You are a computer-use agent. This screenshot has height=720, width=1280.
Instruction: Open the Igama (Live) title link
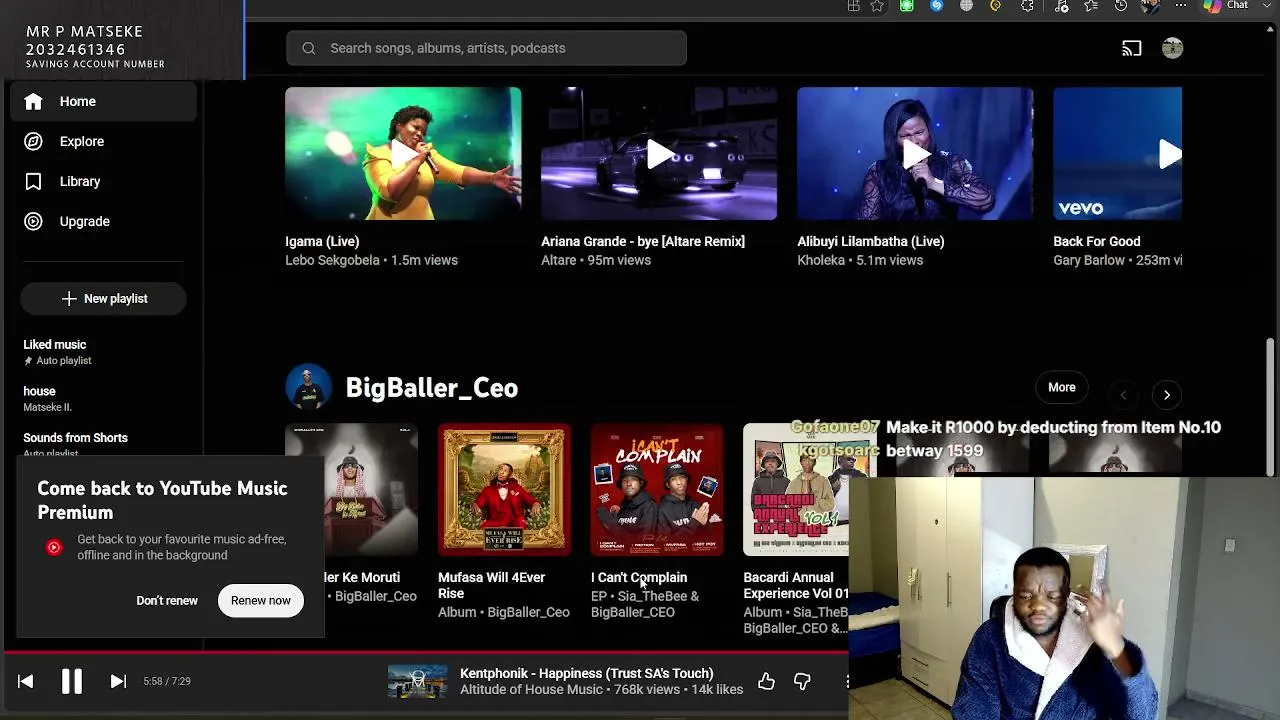point(322,241)
